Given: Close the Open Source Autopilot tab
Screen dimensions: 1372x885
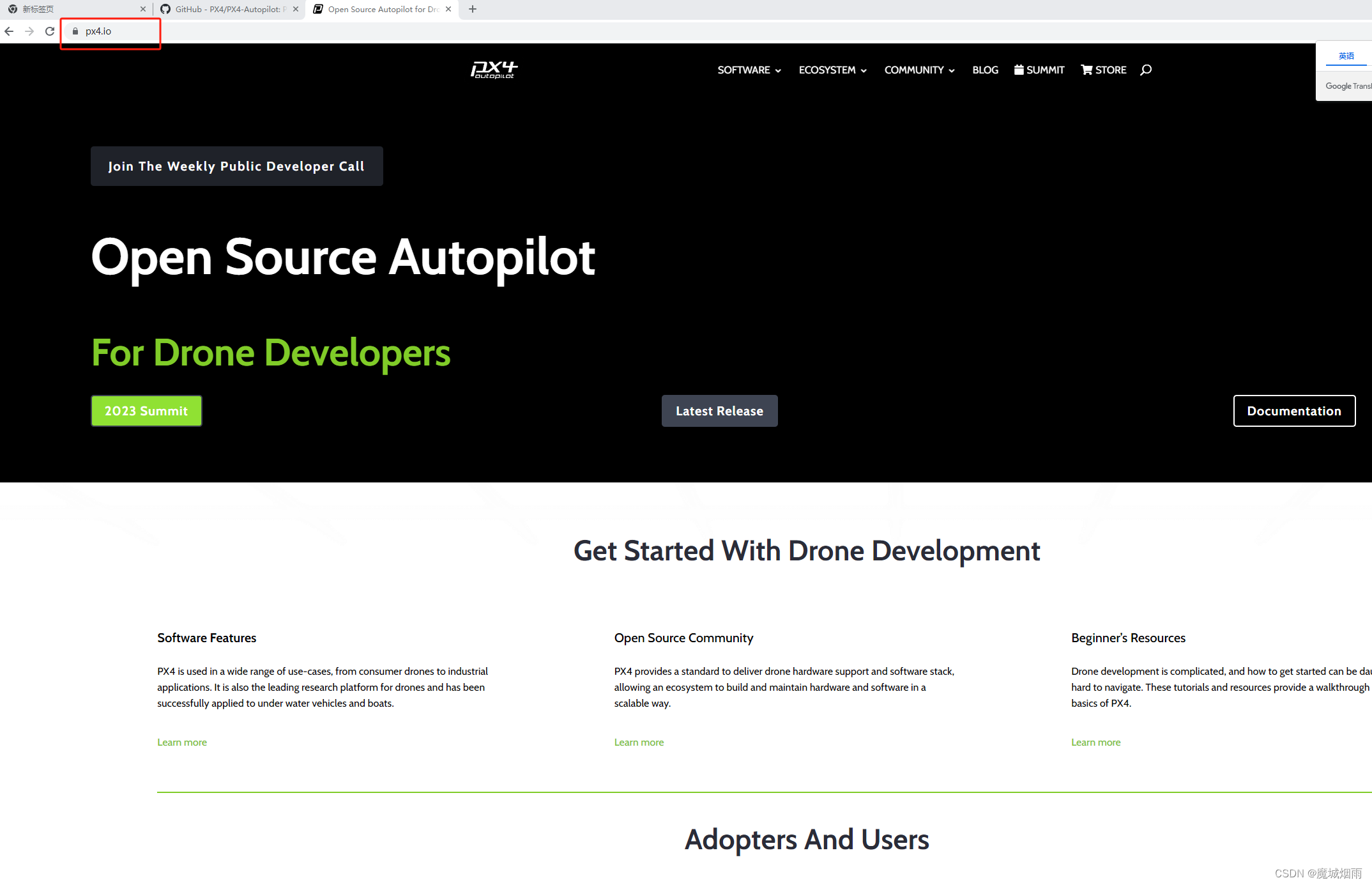Looking at the screenshot, I should (448, 9).
